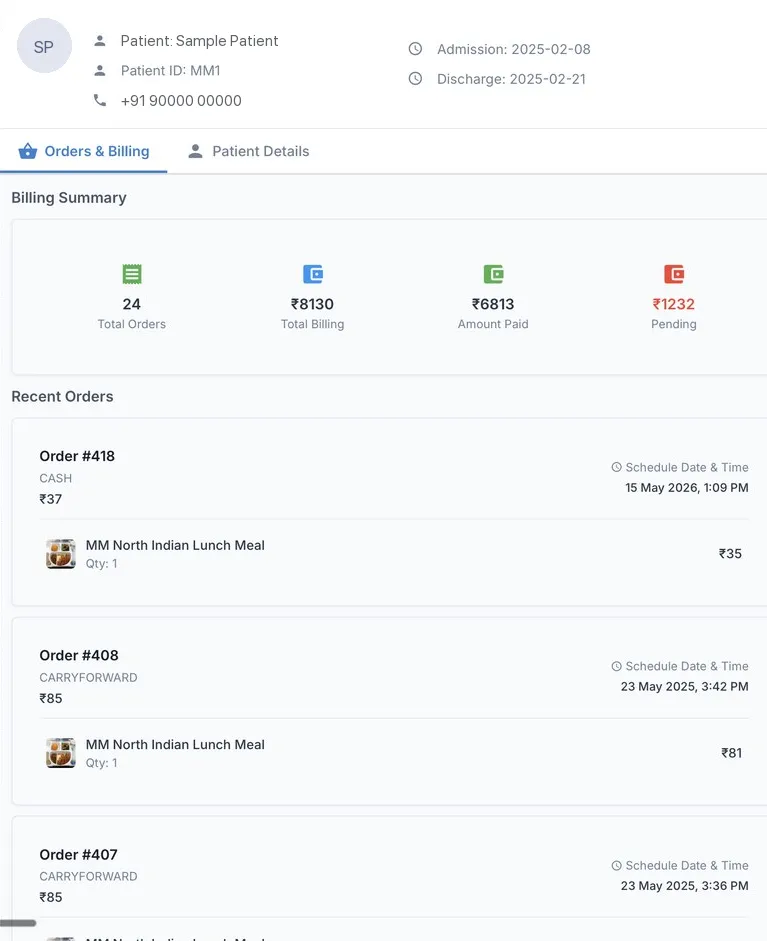This screenshot has width=767, height=941.
Task: Select the patient phone number +91 90000 00000
Action: tap(181, 101)
